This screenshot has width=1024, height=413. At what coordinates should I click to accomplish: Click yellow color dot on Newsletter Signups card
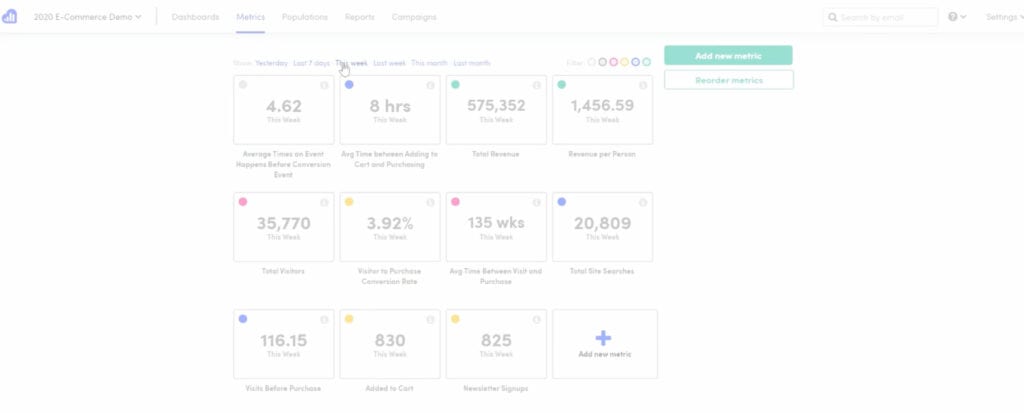pos(455,319)
